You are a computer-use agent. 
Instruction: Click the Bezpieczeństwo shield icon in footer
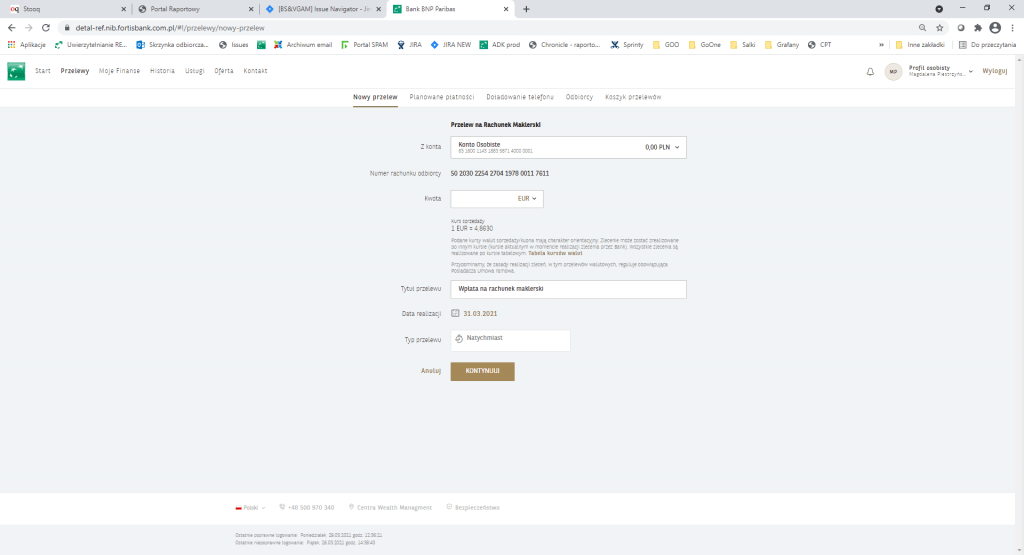point(449,508)
